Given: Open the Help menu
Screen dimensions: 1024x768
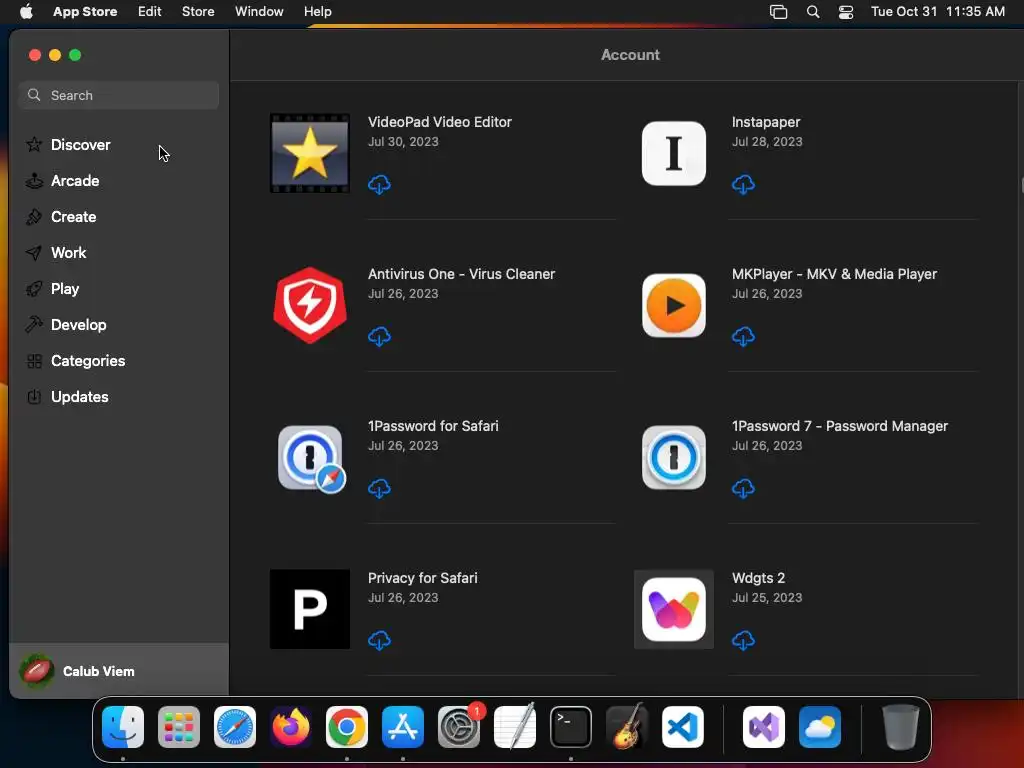Looking at the screenshot, I should [317, 11].
